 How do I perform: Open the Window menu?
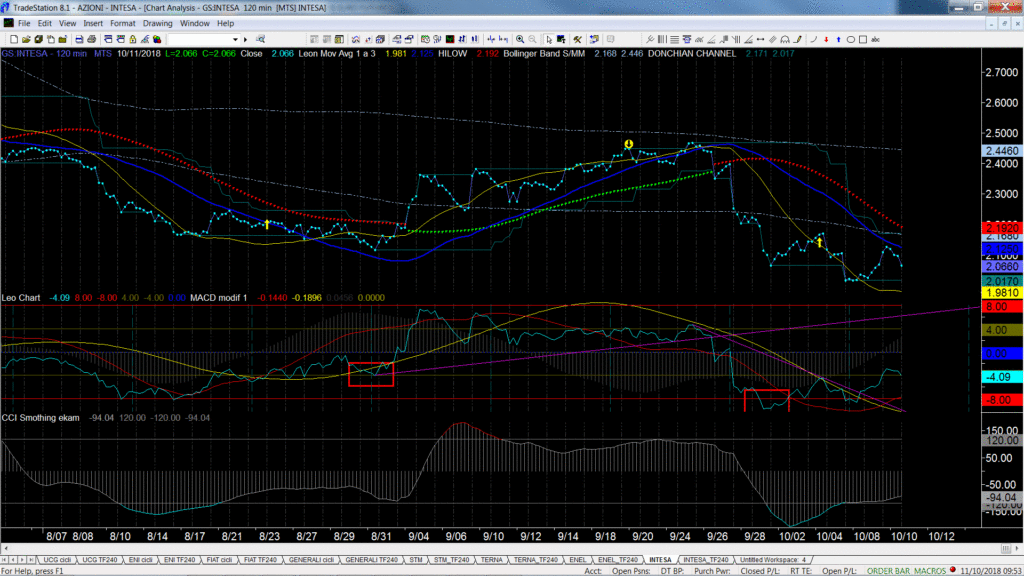tap(195, 24)
